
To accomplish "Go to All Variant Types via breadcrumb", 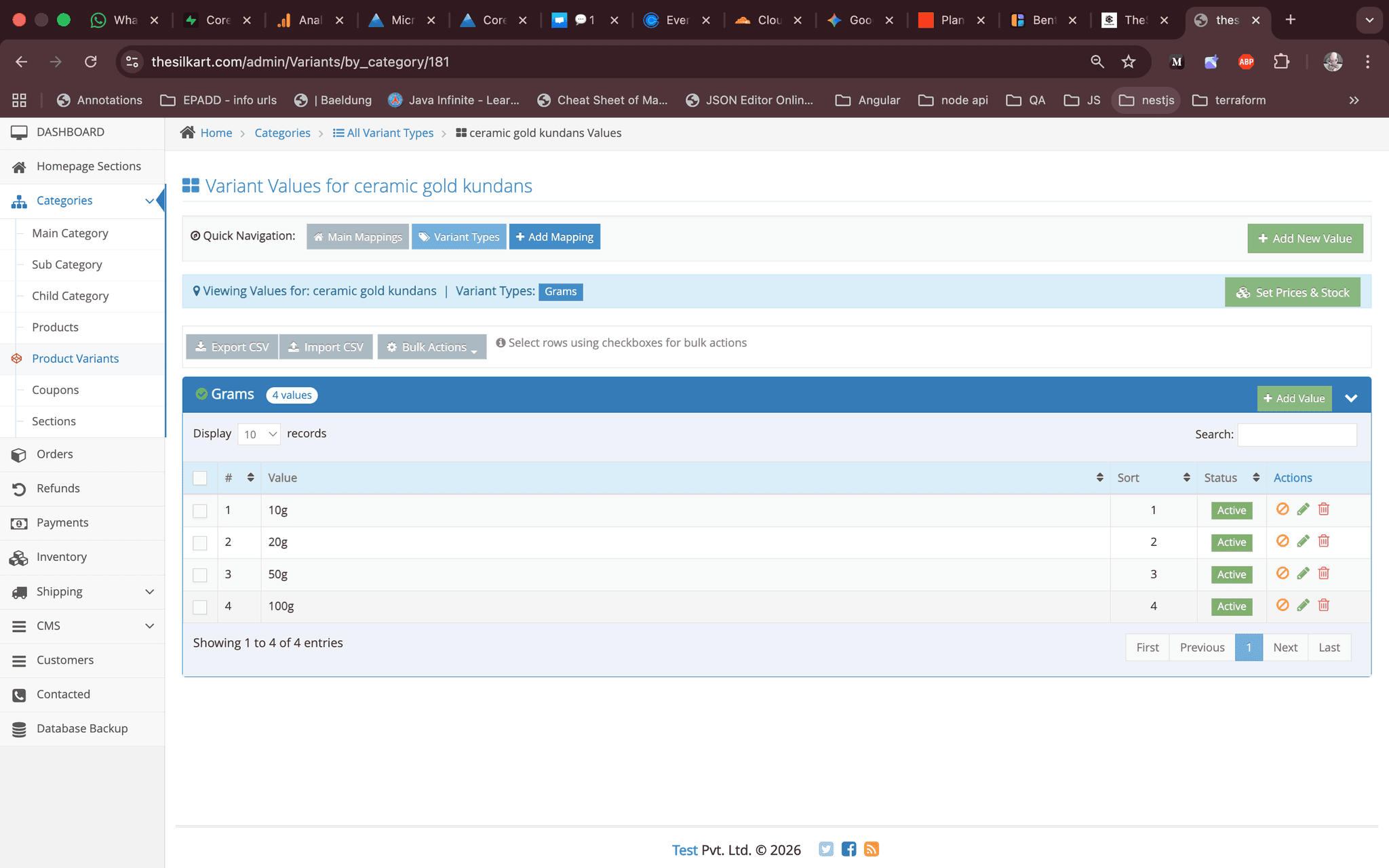I will (x=390, y=132).
